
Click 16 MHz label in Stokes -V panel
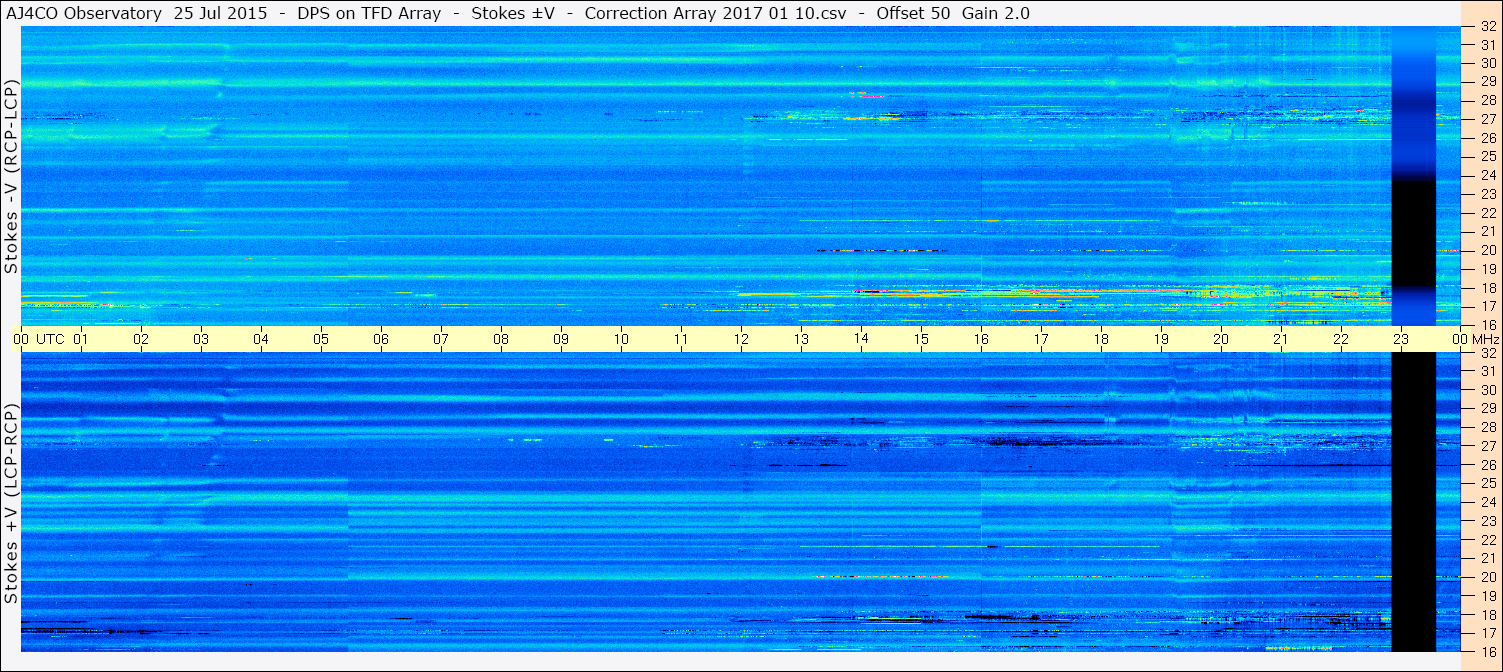(x=1487, y=324)
